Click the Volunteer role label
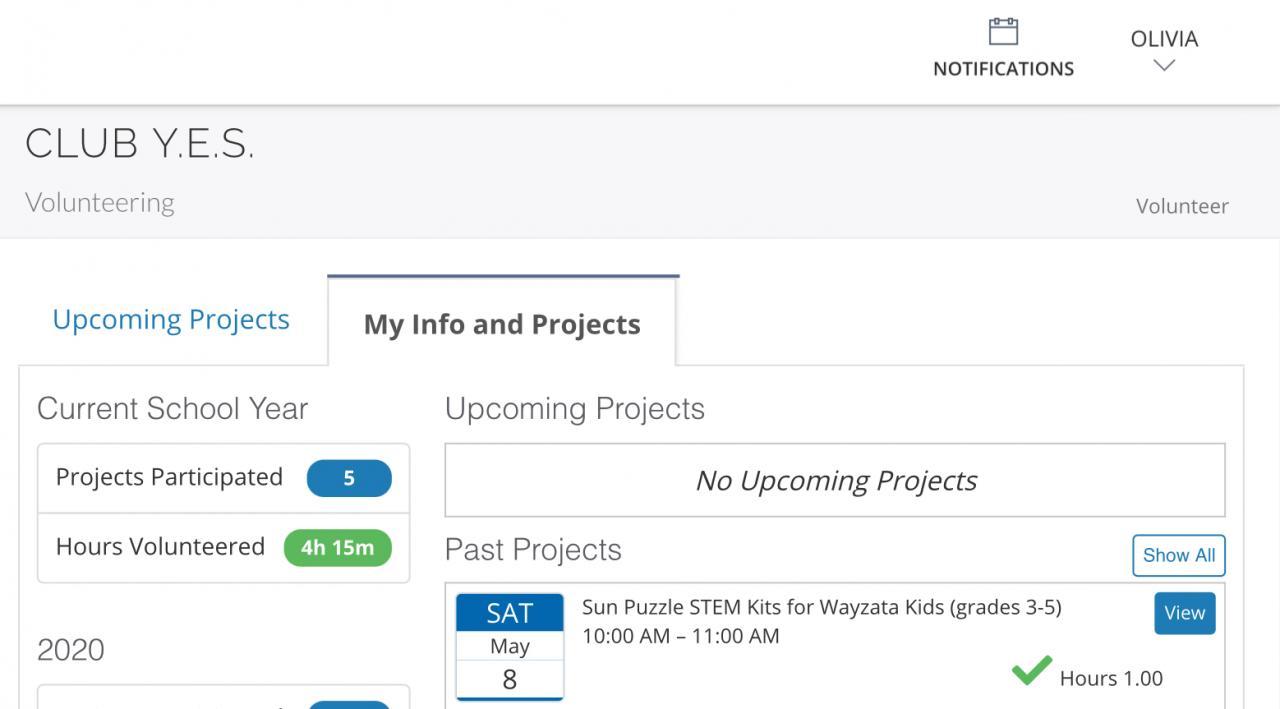 tap(1182, 206)
